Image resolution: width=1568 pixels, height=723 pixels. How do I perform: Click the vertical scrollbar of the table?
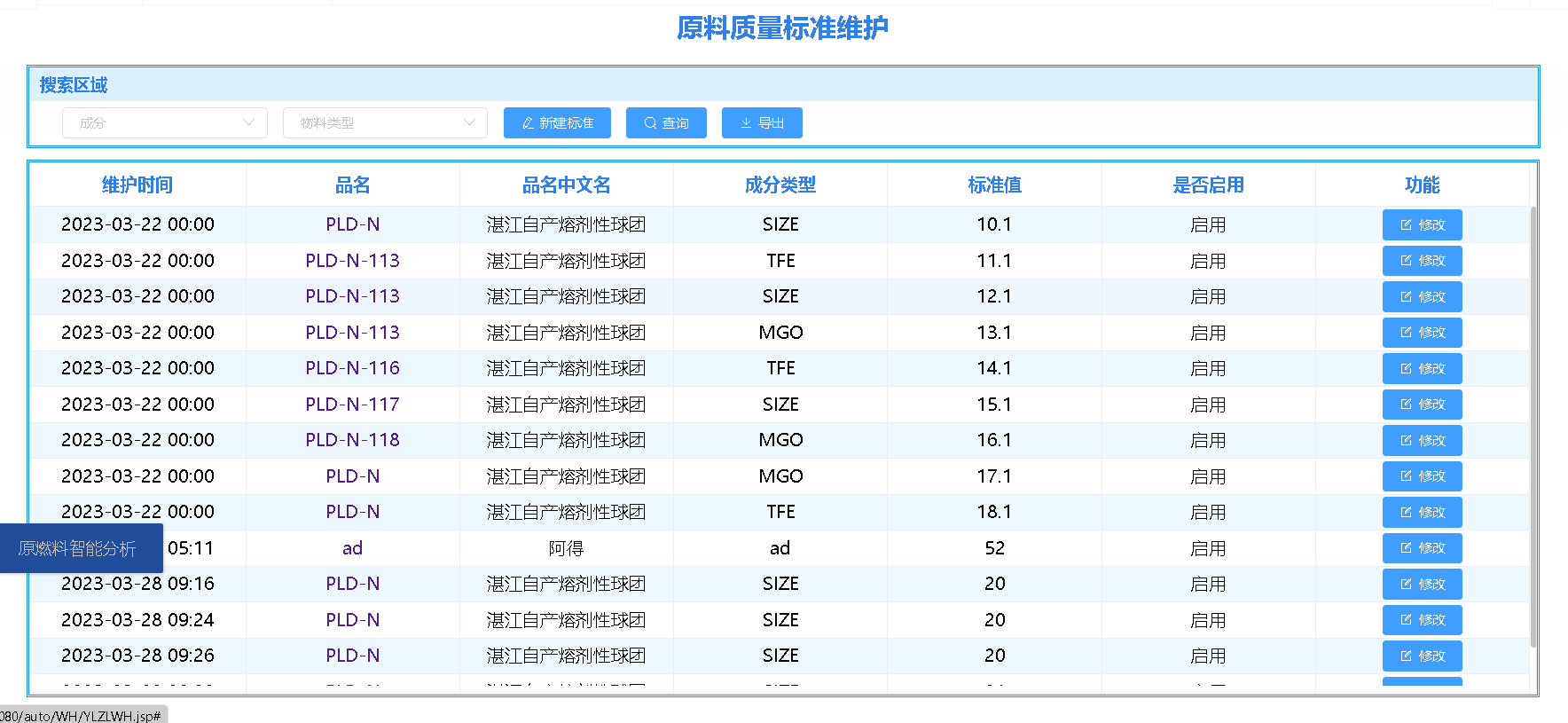pos(1533,426)
